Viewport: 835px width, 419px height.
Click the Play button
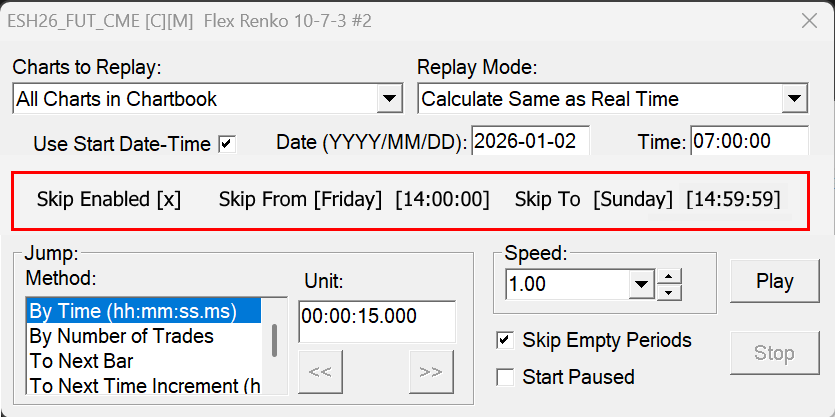click(x=774, y=282)
